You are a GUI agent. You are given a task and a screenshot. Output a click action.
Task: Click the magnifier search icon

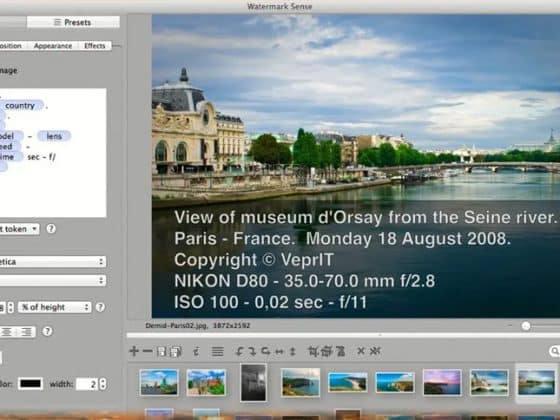(x=554, y=351)
